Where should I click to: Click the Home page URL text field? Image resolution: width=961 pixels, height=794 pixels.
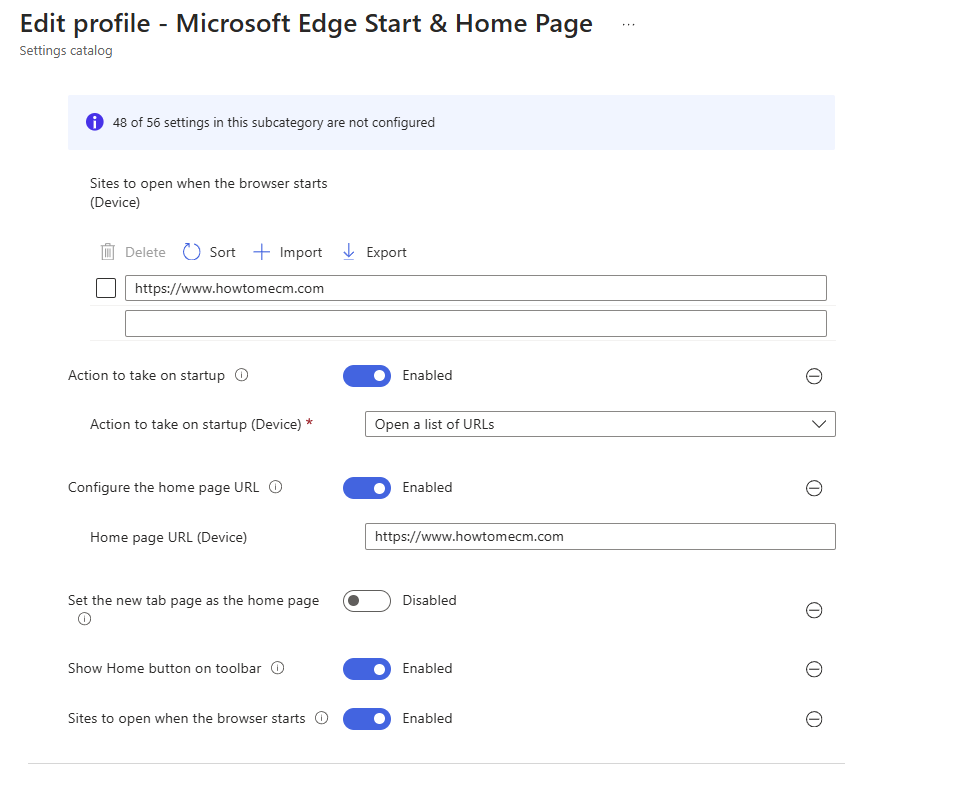click(600, 537)
